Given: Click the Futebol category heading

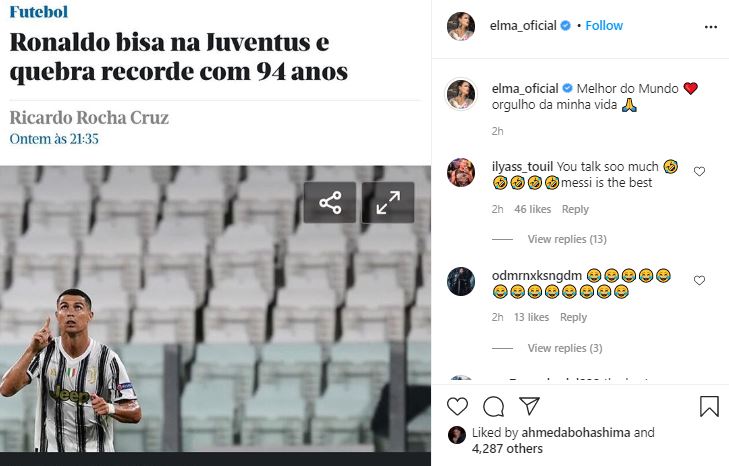Looking at the screenshot, I should [x=39, y=12].
